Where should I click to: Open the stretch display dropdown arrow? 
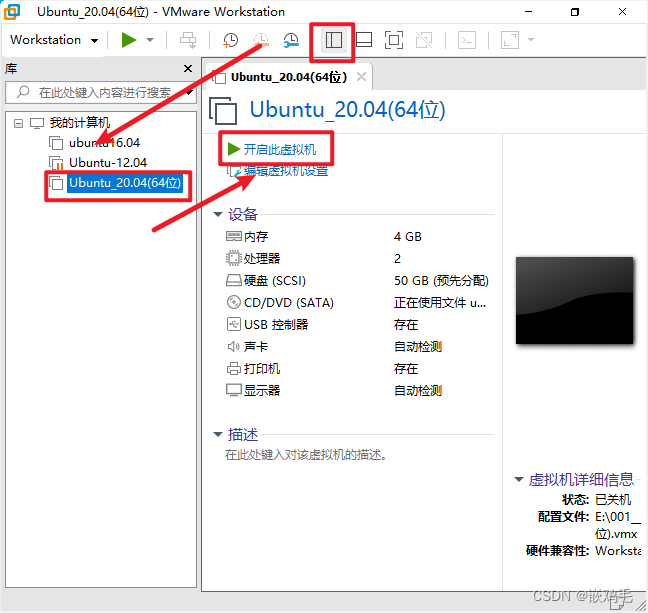coord(531,40)
